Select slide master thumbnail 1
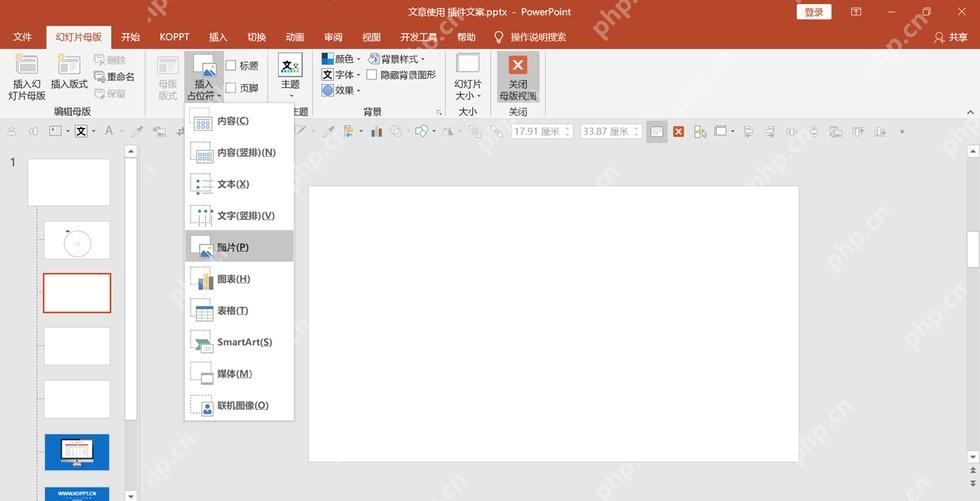The image size is (980, 501). click(69, 182)
